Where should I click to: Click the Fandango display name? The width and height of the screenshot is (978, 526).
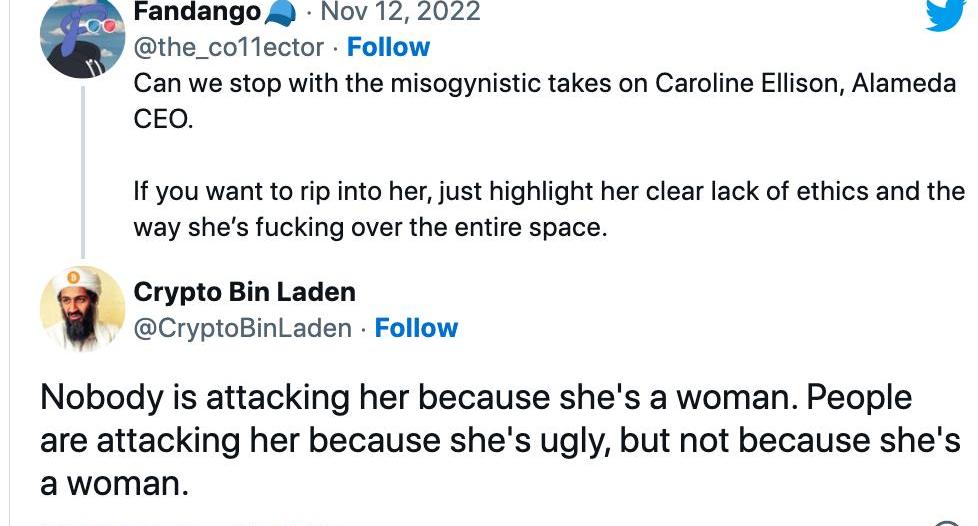pos(197,12)
